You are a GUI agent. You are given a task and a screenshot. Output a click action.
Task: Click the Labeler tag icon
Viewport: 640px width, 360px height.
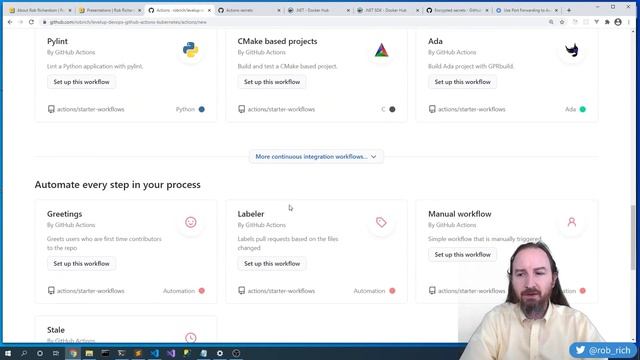tap(381, 222)
